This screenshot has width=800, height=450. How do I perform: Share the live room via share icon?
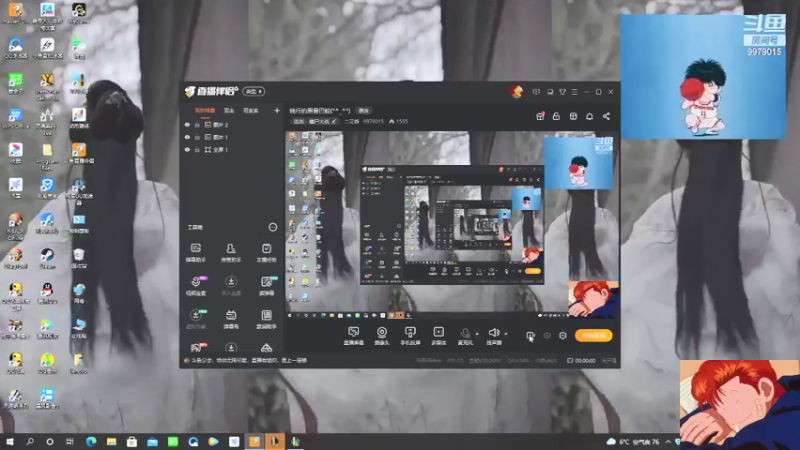coord(606,116)
